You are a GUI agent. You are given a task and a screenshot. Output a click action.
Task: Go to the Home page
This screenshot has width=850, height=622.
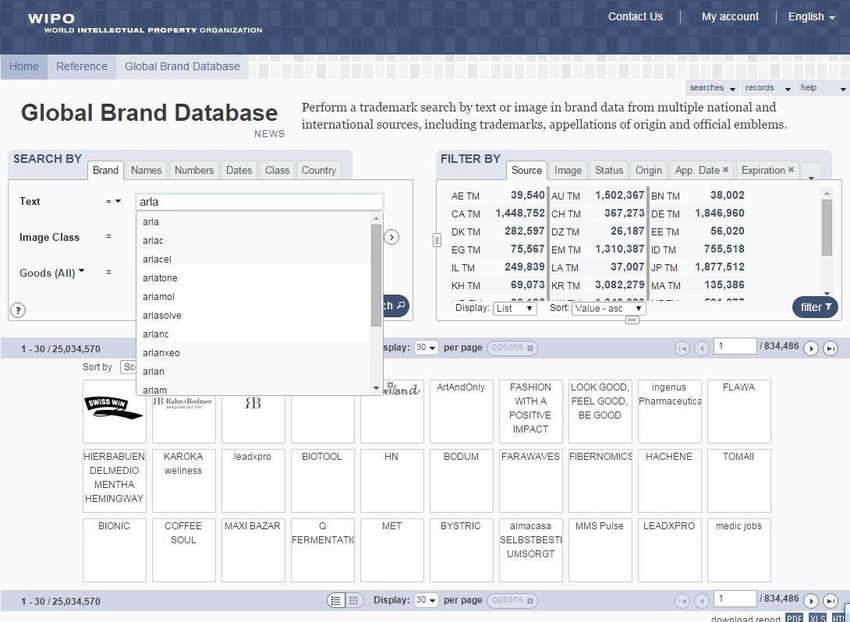(x=24, y=66)
